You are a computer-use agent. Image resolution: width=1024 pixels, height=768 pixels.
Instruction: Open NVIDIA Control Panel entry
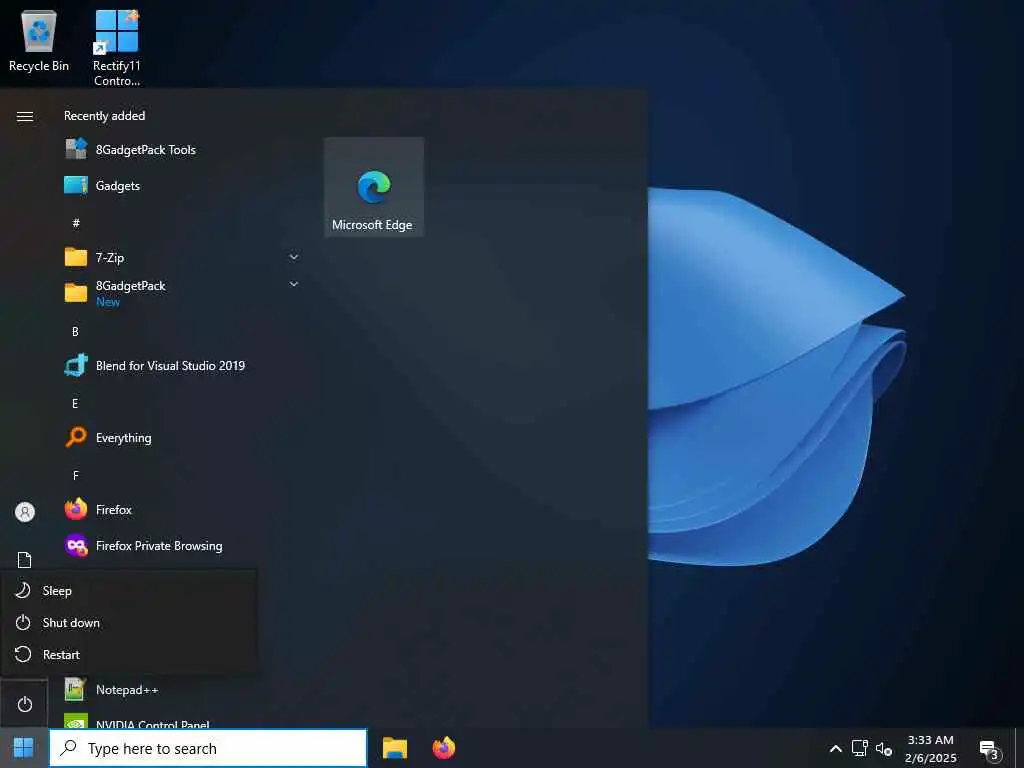(x=183, y=721)
